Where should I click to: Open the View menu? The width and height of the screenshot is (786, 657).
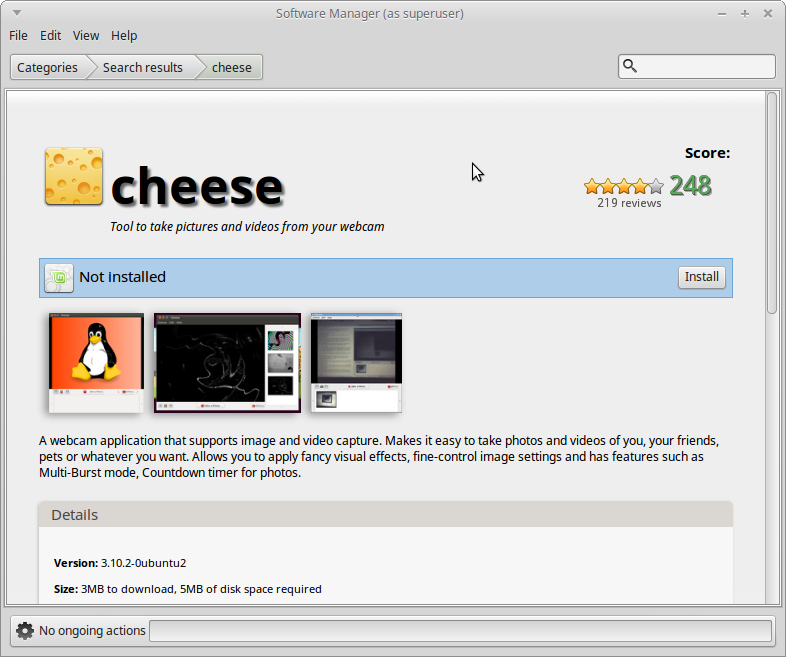pos(86,36)
